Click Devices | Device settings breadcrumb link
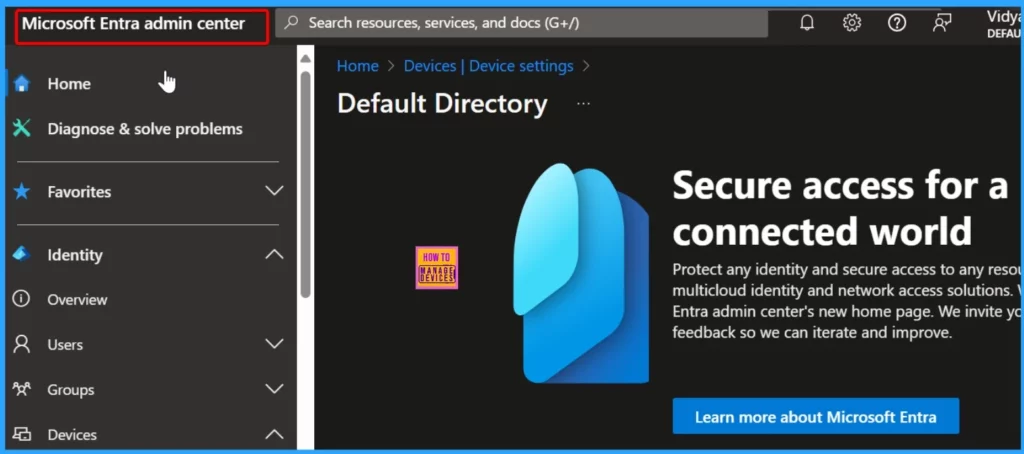This screenshot has width=1024, height=454. (x=488, y=66)
